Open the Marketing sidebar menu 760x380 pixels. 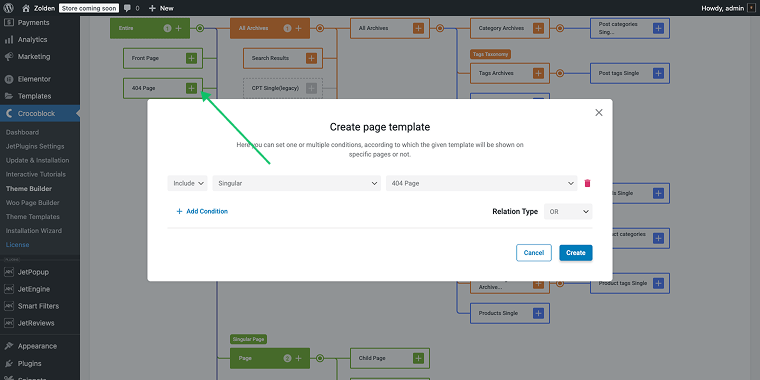(x=40, y=57)
